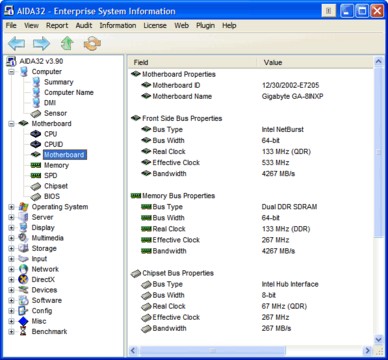This screenshot has height=360, width=388.
Task: Click the vertical scrollbar down arrow
Action: [x=378, y=340]
